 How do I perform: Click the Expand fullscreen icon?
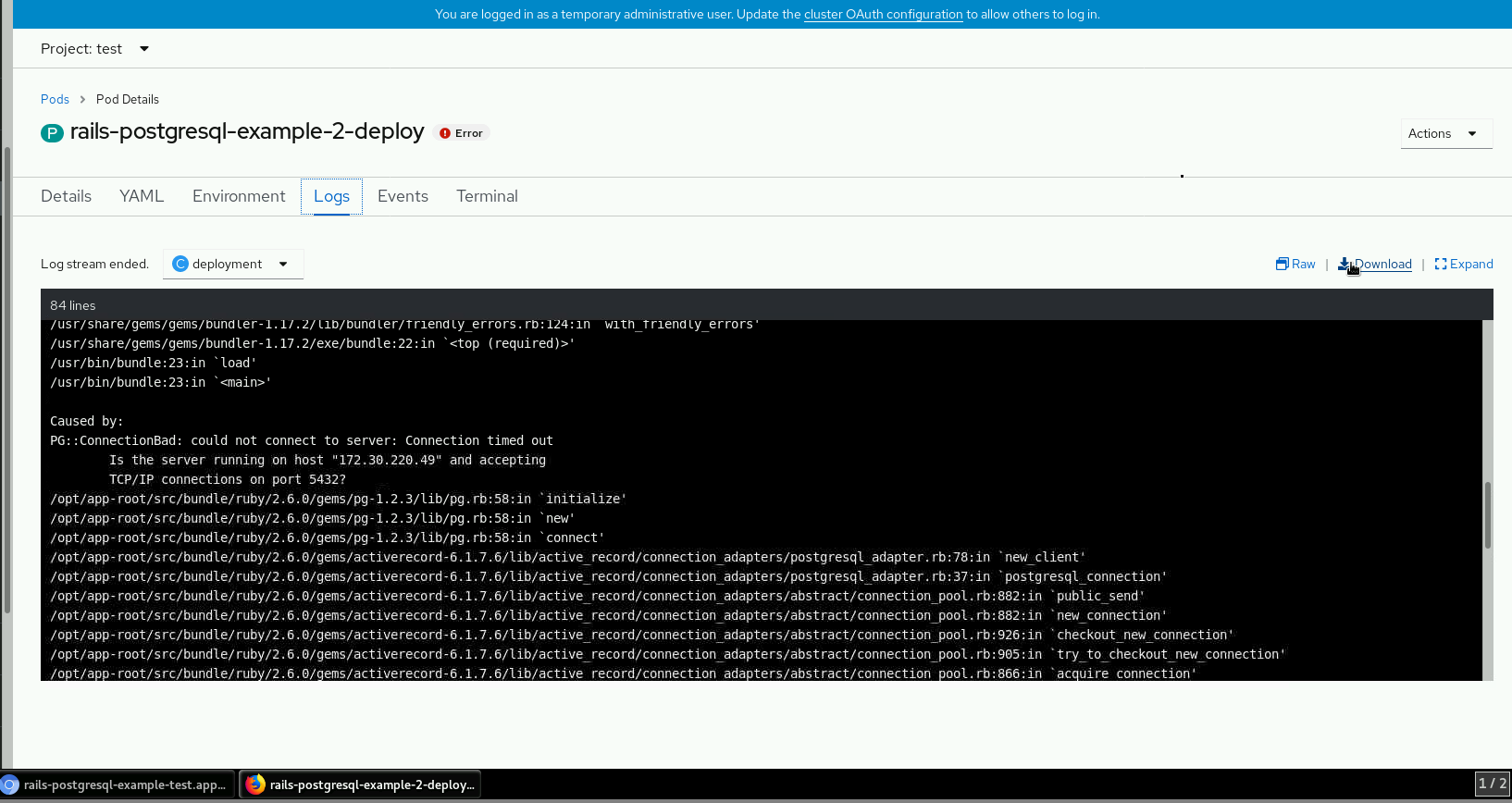1441,264
